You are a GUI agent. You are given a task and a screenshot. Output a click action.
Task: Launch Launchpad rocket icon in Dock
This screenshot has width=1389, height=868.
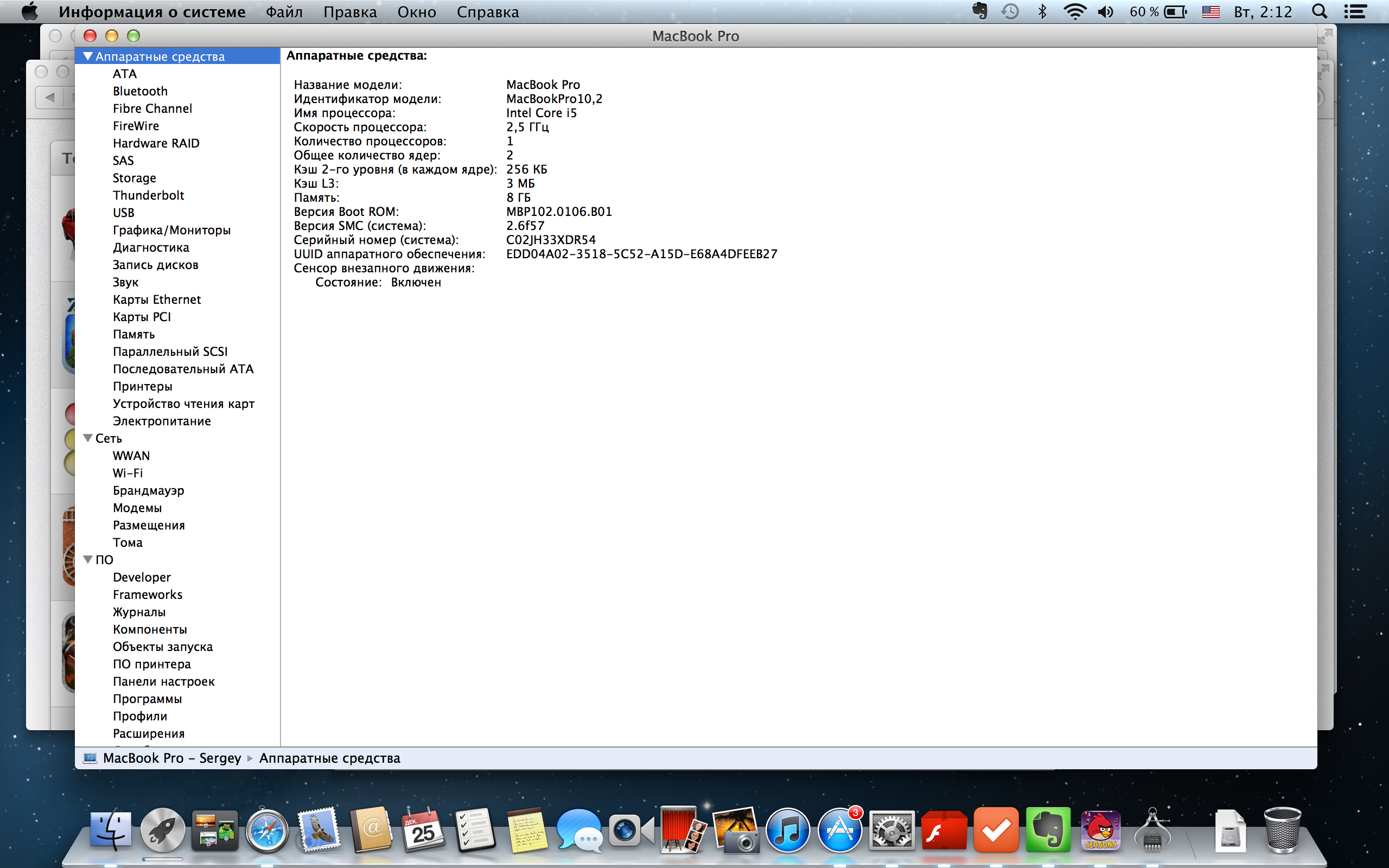pos(162,830)
